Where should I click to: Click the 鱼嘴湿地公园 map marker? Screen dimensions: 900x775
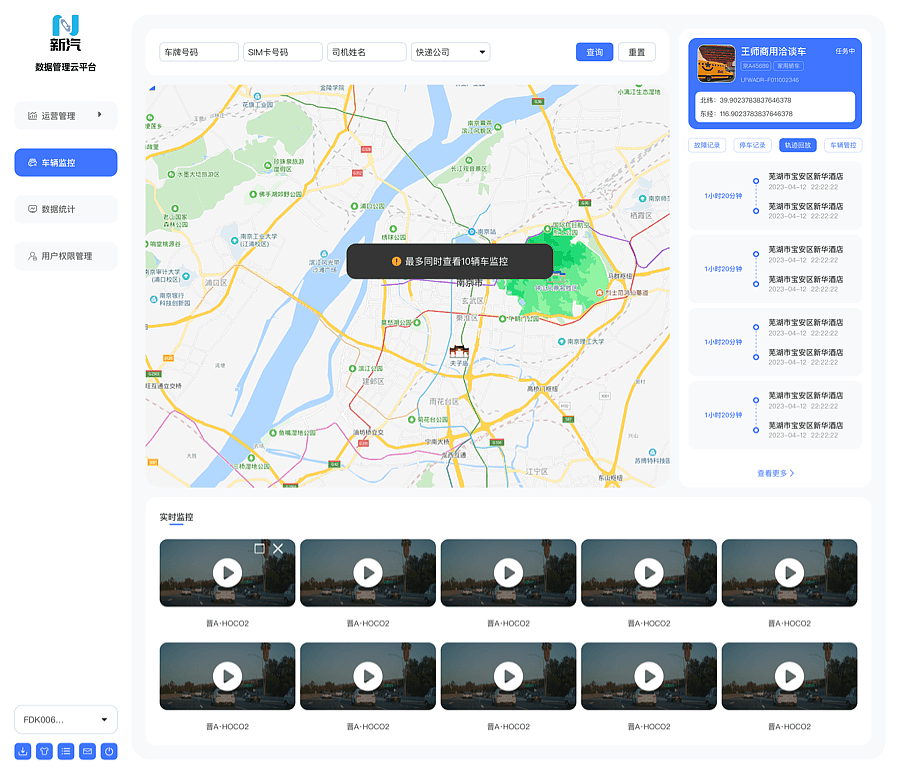(x=273, y=433)
